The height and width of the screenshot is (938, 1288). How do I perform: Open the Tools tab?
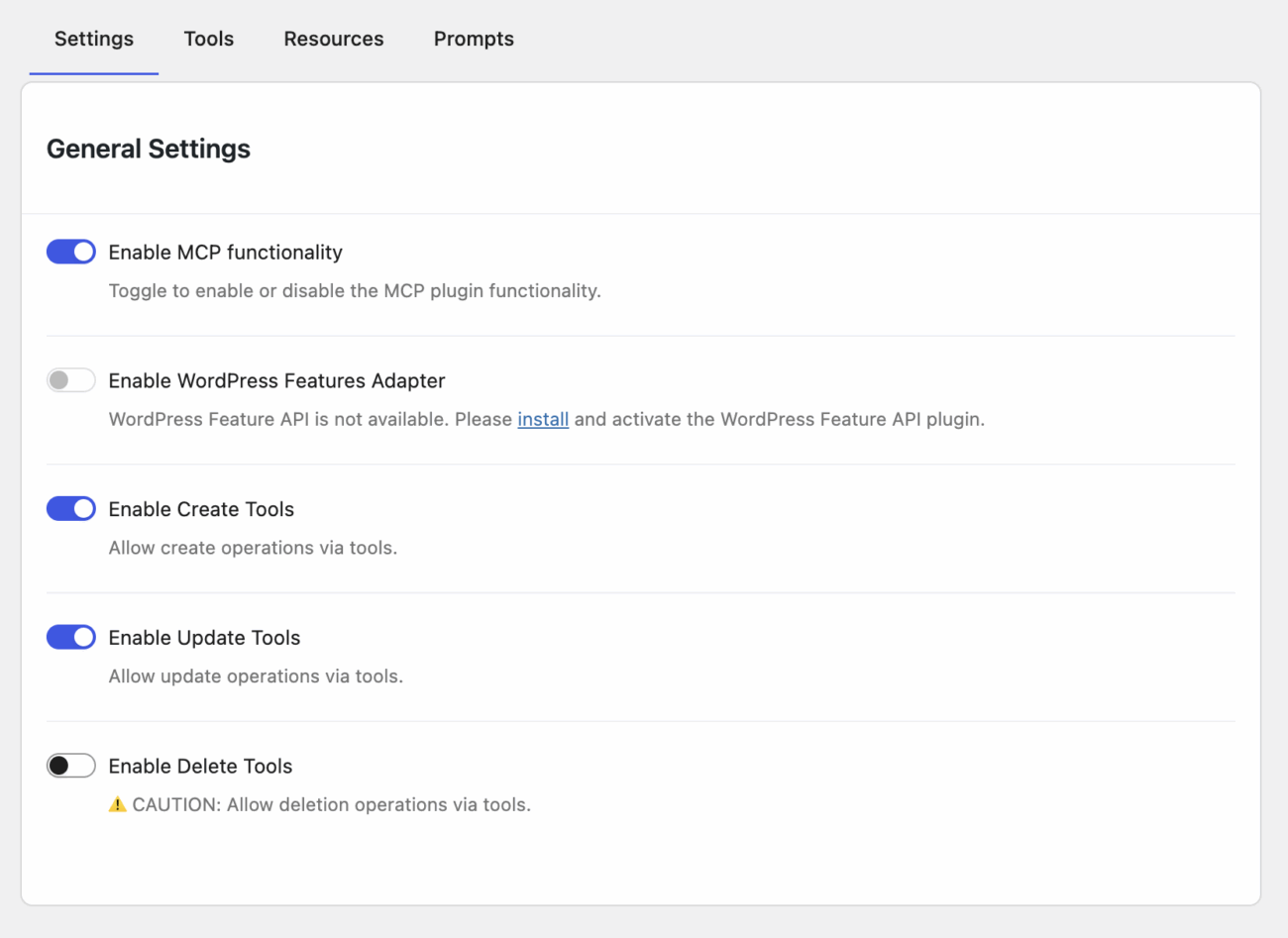click(x=208, y=39)
